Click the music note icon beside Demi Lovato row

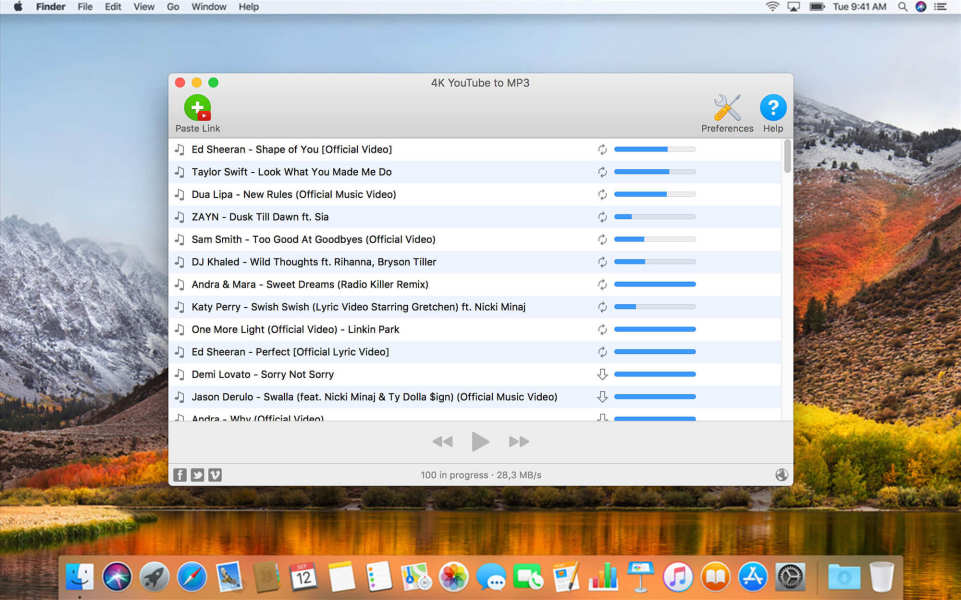pos(180,374)
